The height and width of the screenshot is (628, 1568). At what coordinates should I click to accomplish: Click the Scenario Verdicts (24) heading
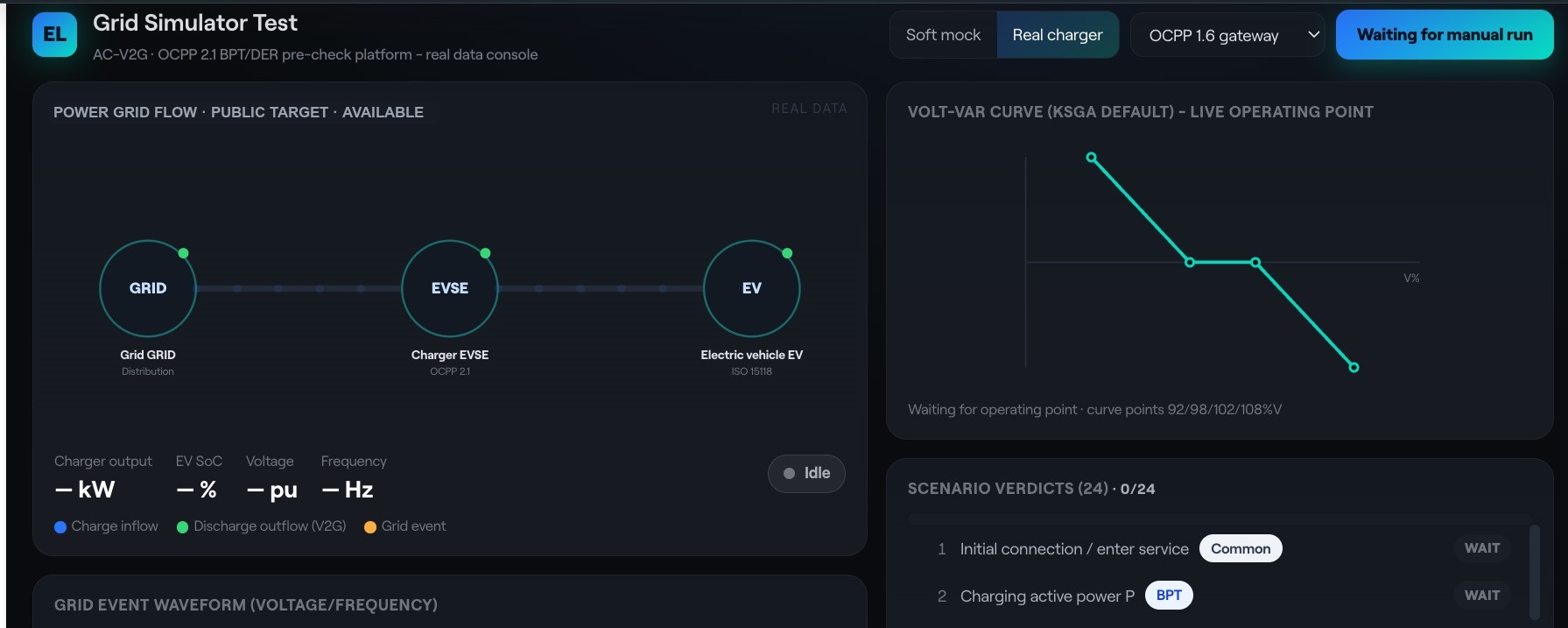(x=1031, y=489)
